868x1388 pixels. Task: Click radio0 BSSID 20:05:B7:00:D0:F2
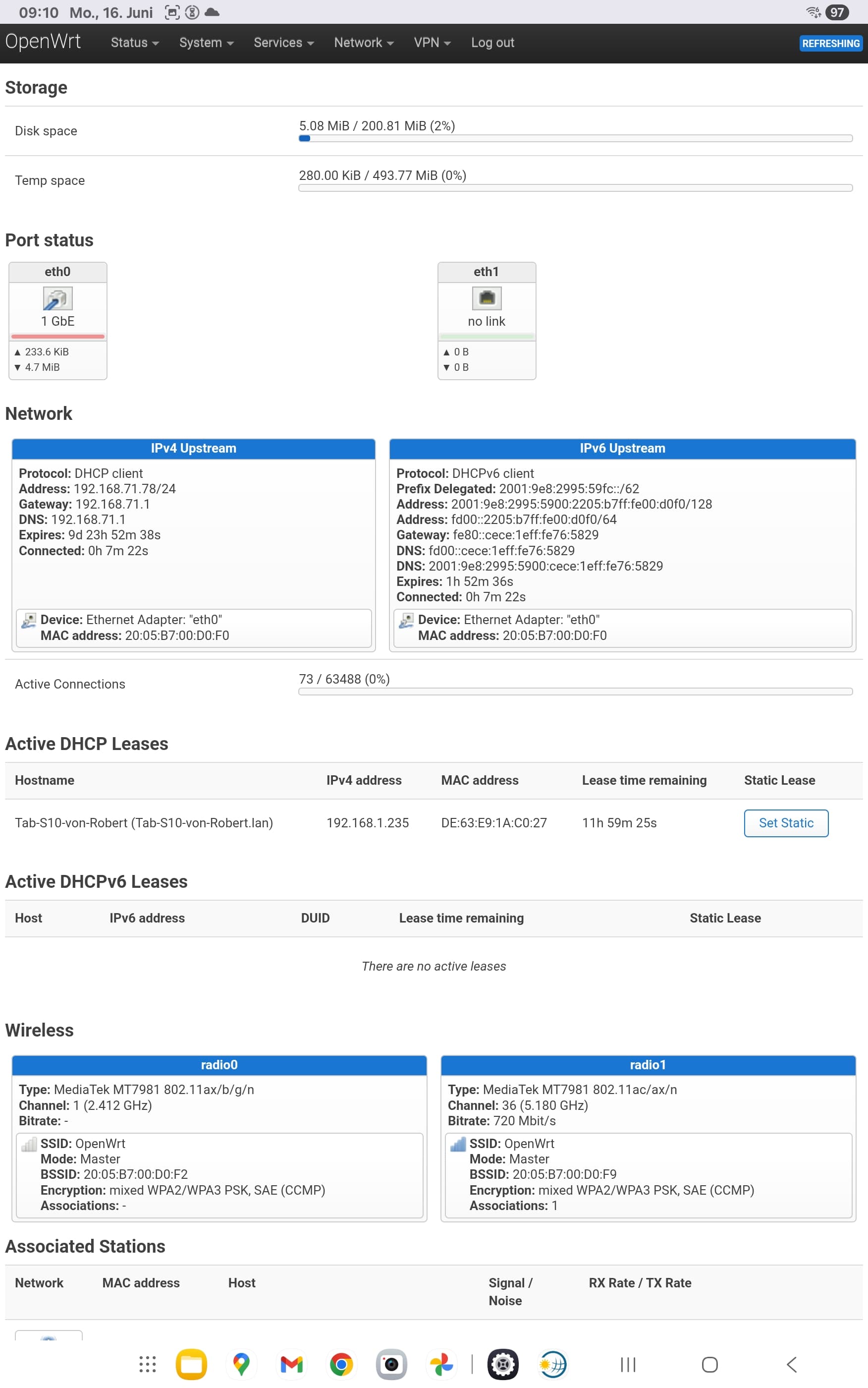pyautogui.click(x=135, y=1174)
